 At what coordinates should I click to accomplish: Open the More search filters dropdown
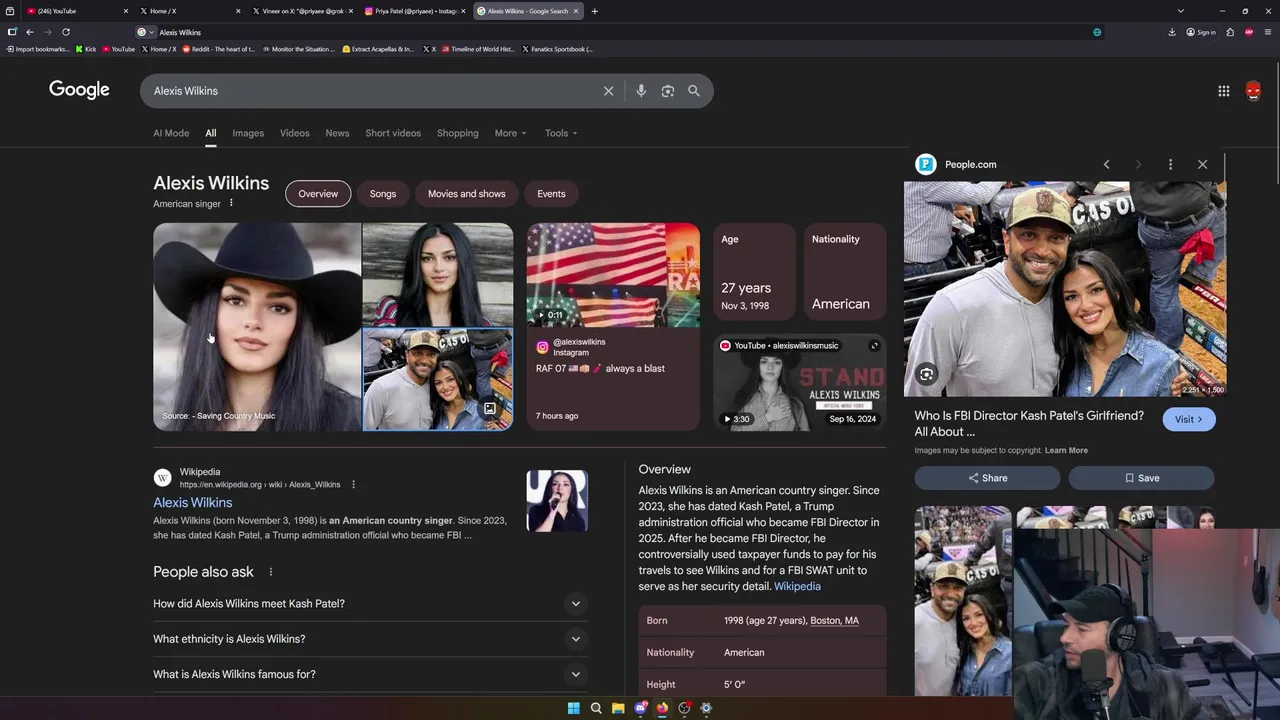510,133
